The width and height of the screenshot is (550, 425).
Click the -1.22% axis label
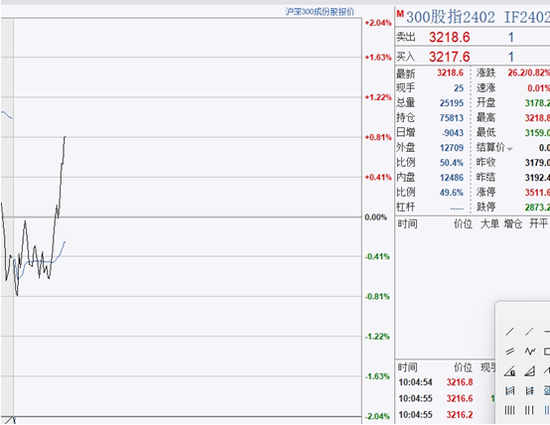coord(377,337)
